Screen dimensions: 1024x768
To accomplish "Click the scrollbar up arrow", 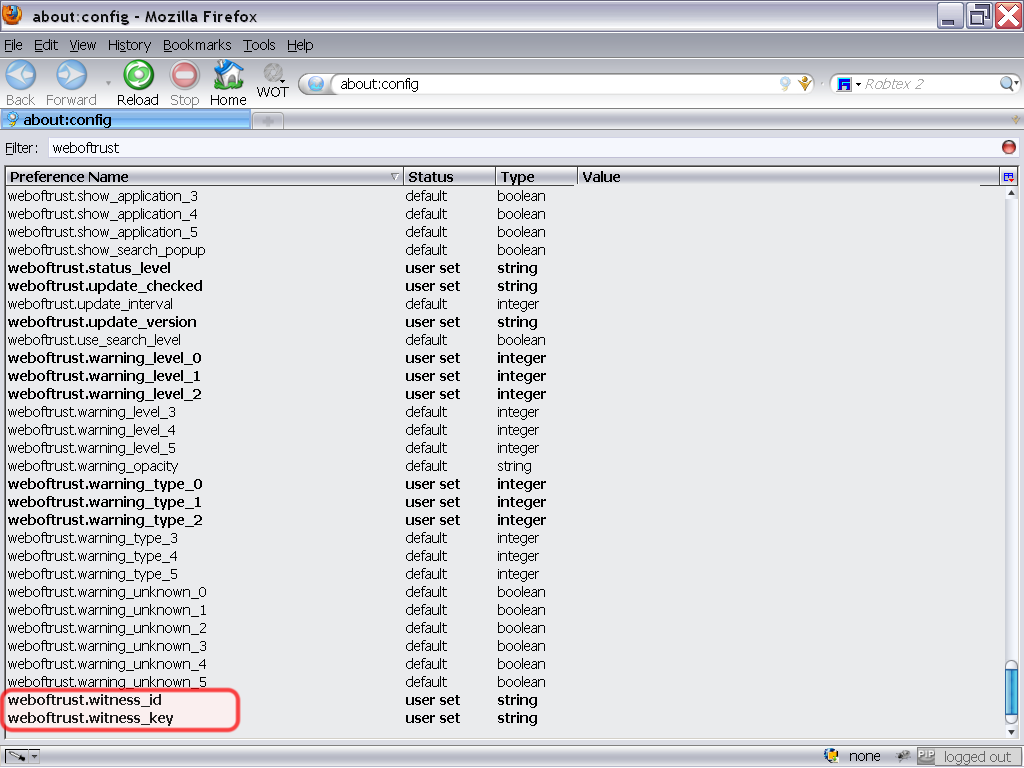I will 1011,193.
